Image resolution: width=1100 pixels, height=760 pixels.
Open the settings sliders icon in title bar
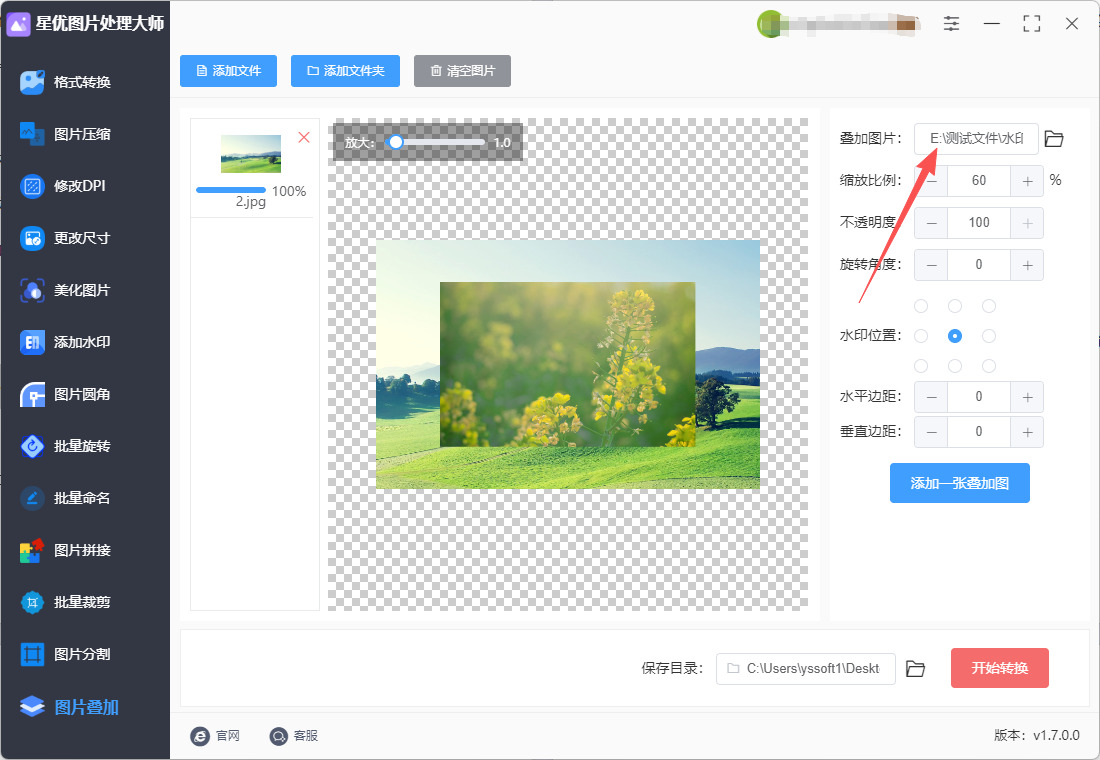pyautogui.click(x=951, y=24)
